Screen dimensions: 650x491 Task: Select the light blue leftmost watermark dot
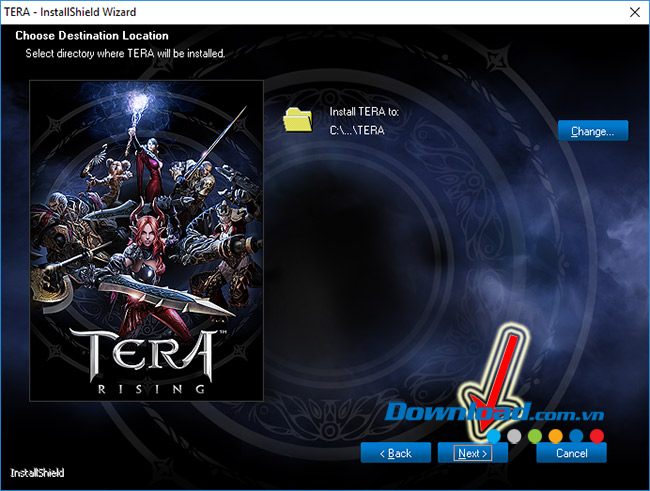pos(494,436)
